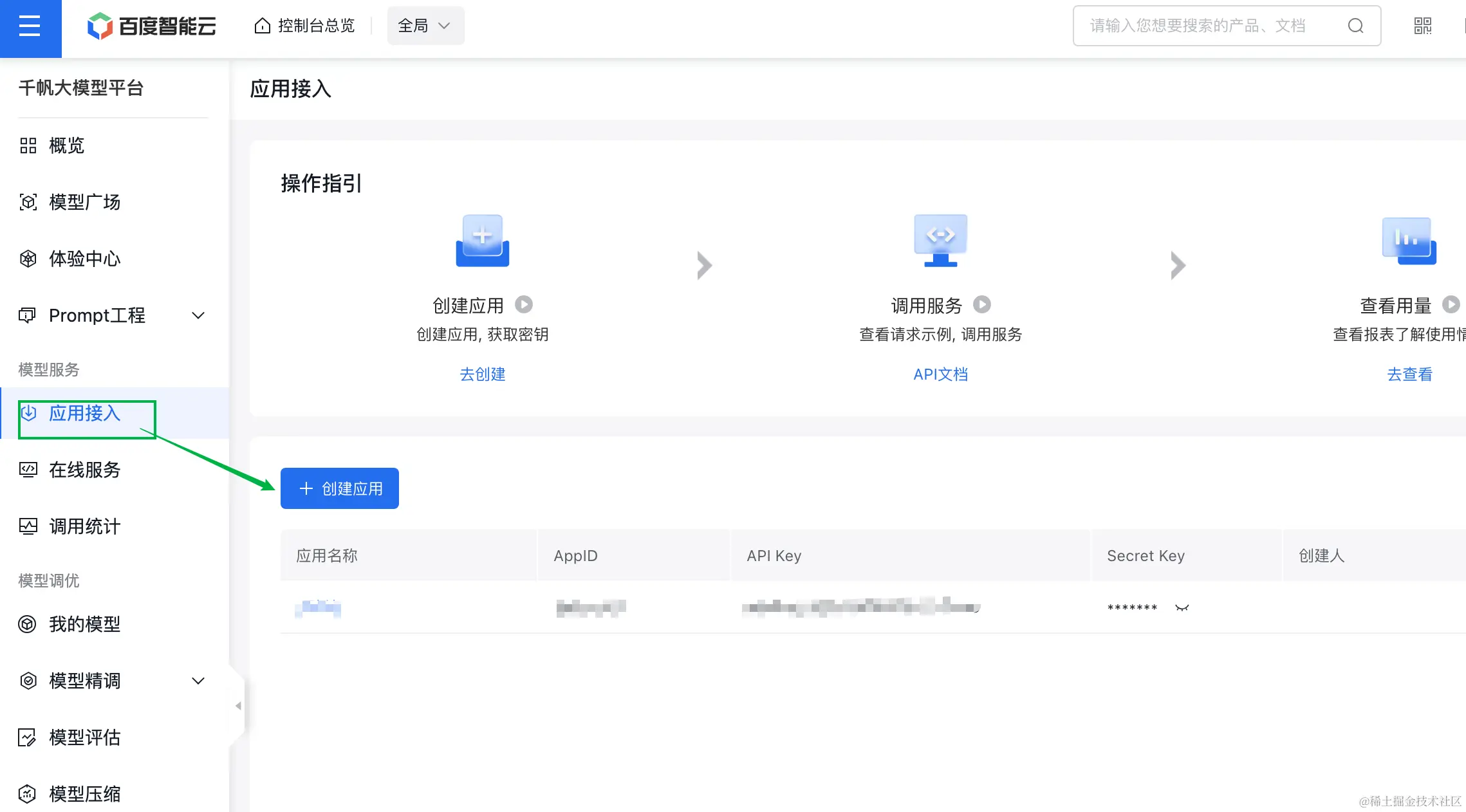Click the search magnifier icon

(x=1355, y=26)
